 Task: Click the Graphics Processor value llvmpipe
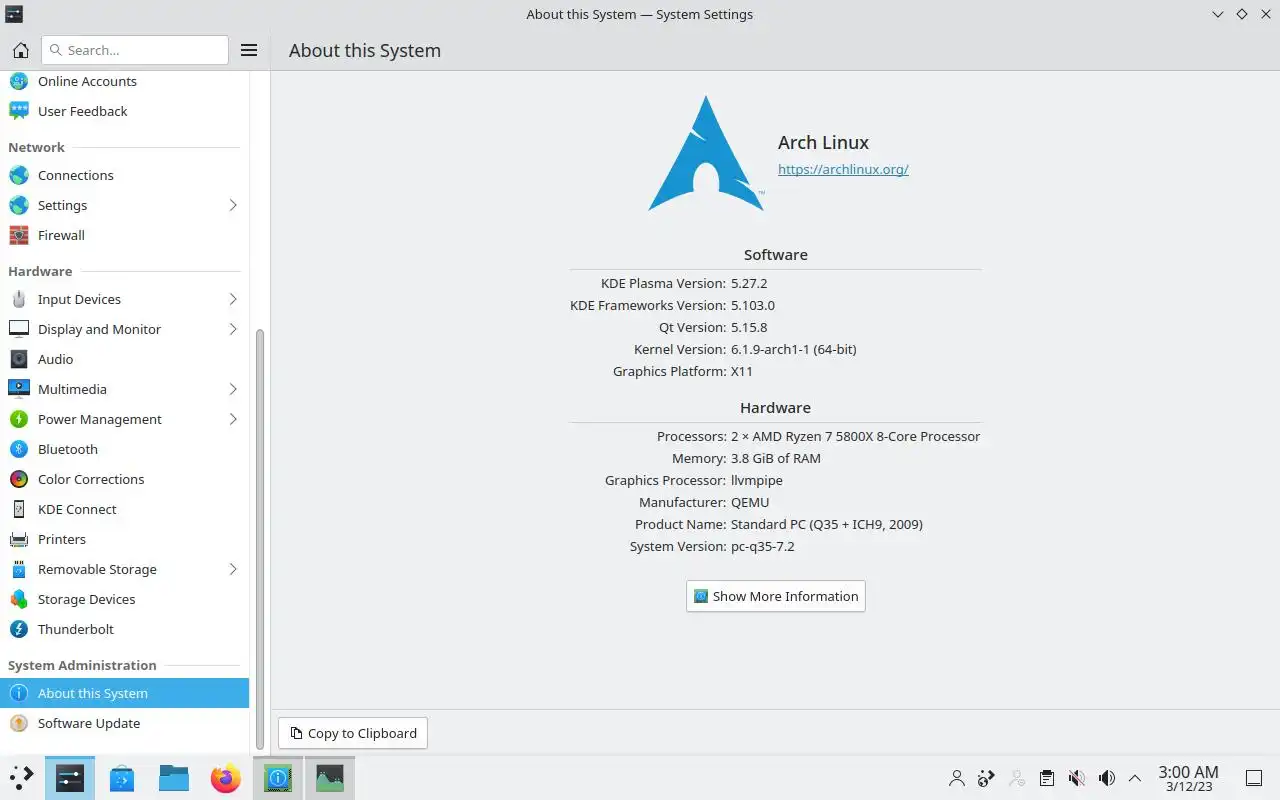coord(757,480)
